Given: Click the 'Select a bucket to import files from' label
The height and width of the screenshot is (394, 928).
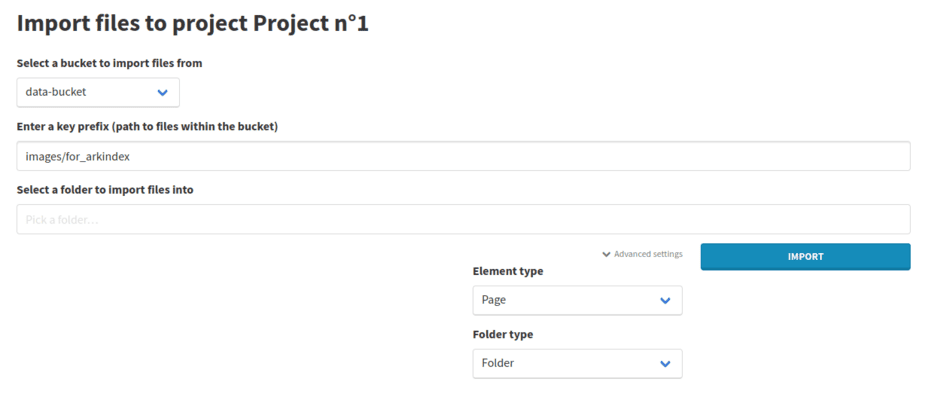Looking at the screenshot, I should point(109,63).
